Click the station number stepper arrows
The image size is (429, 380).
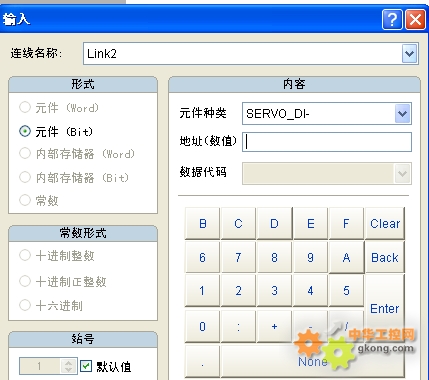(68, 366)
